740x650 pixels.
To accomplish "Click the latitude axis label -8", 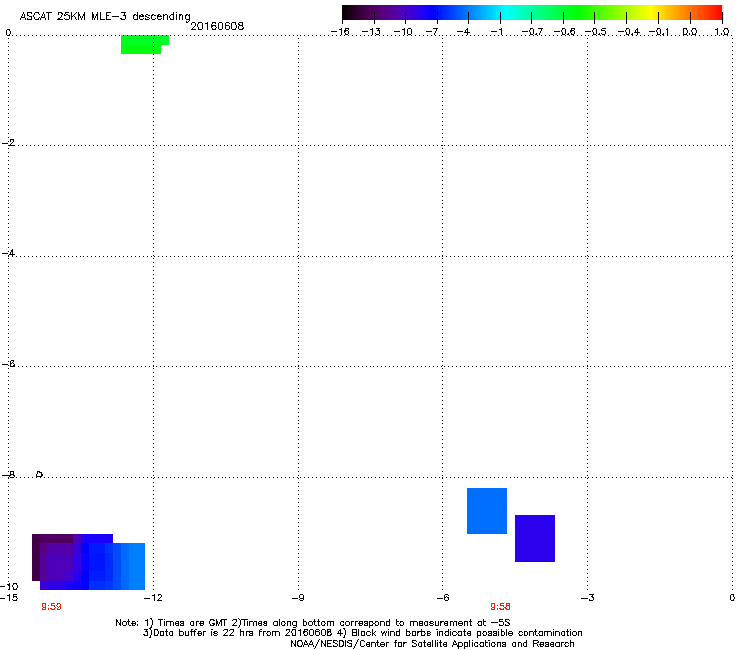I will tap(8, 474).
